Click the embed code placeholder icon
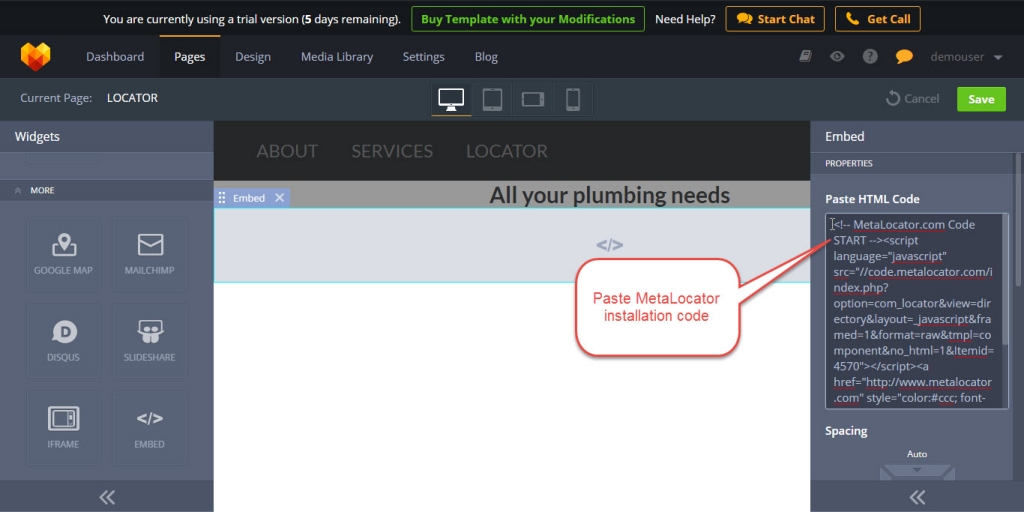Image resolution: width=1024 pixels, height=512 pixels. pos(609,246)
